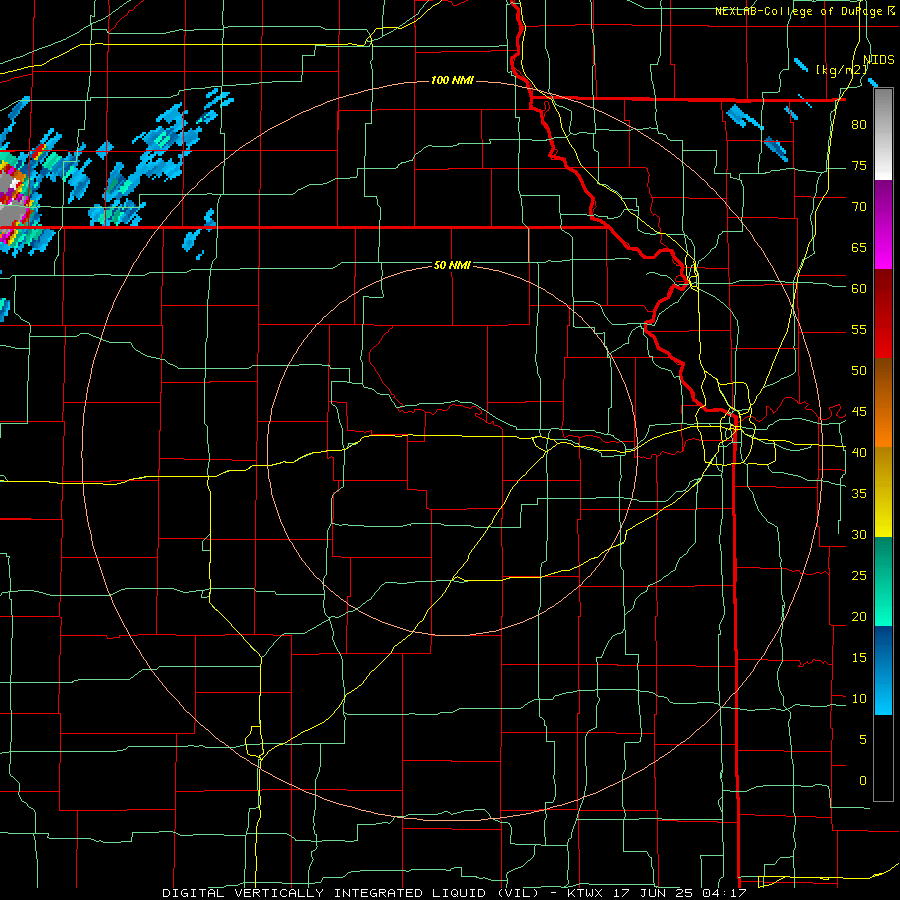Click the 100 NMI range ring label
The height and width of the screenshot is (900, 900).
click(452, 80)
